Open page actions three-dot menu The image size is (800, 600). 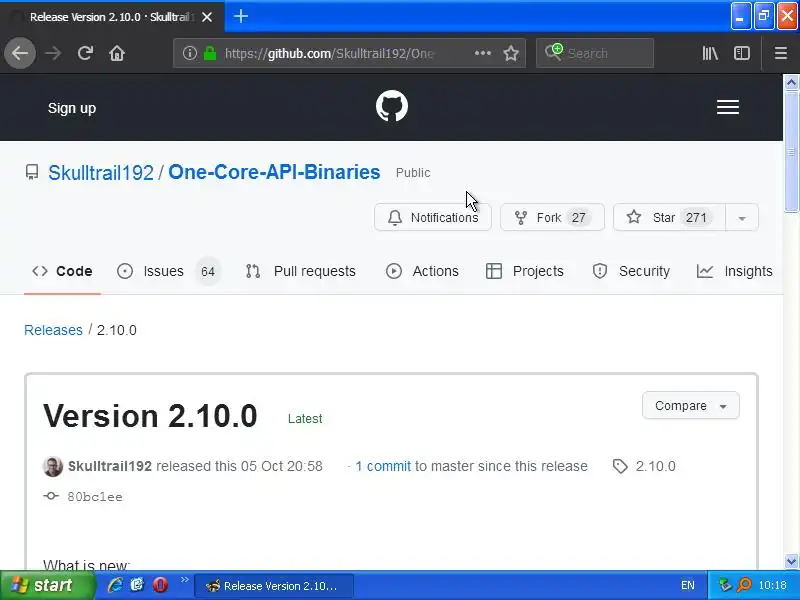click(483, 53)
